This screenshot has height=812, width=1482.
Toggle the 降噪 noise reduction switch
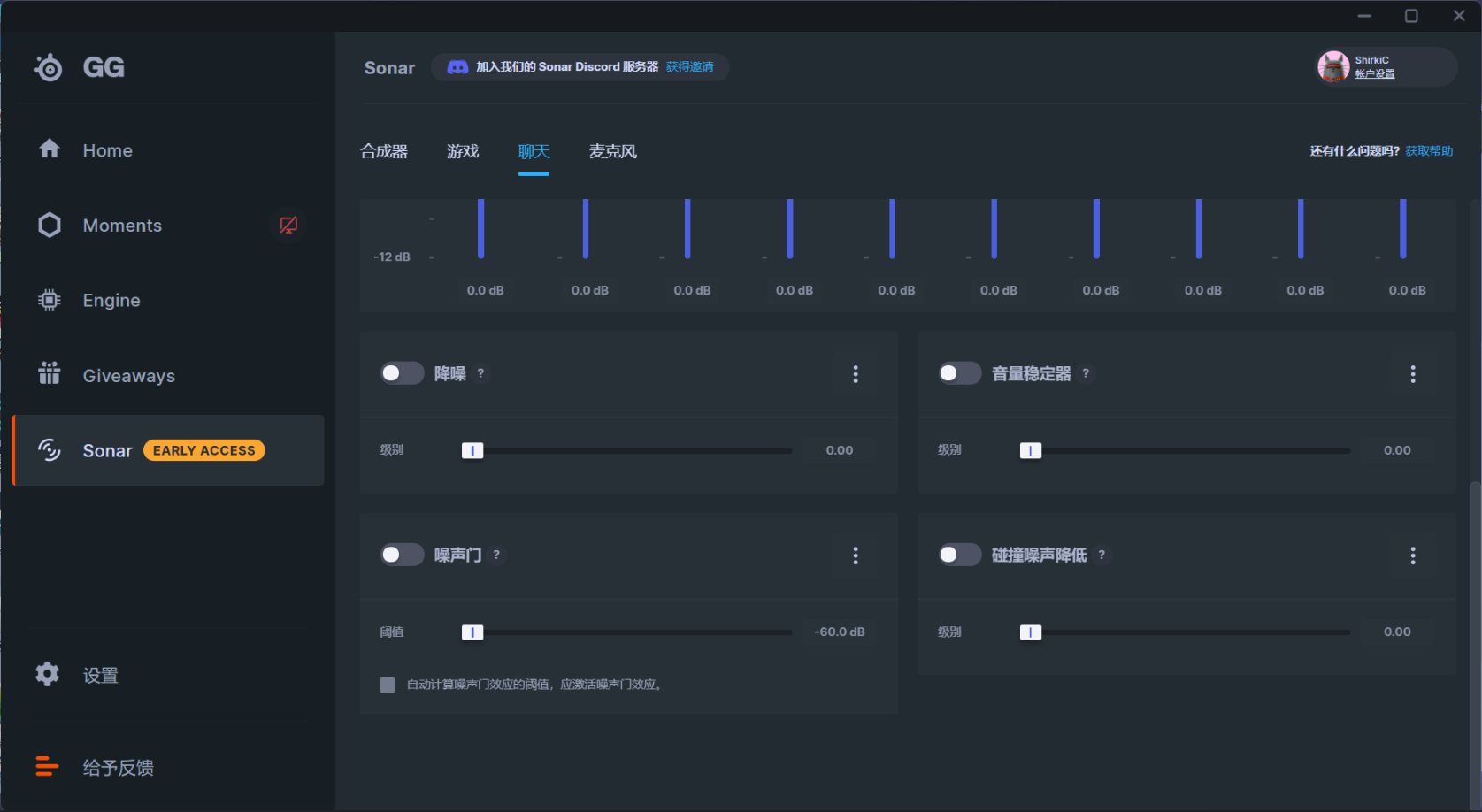402,373
